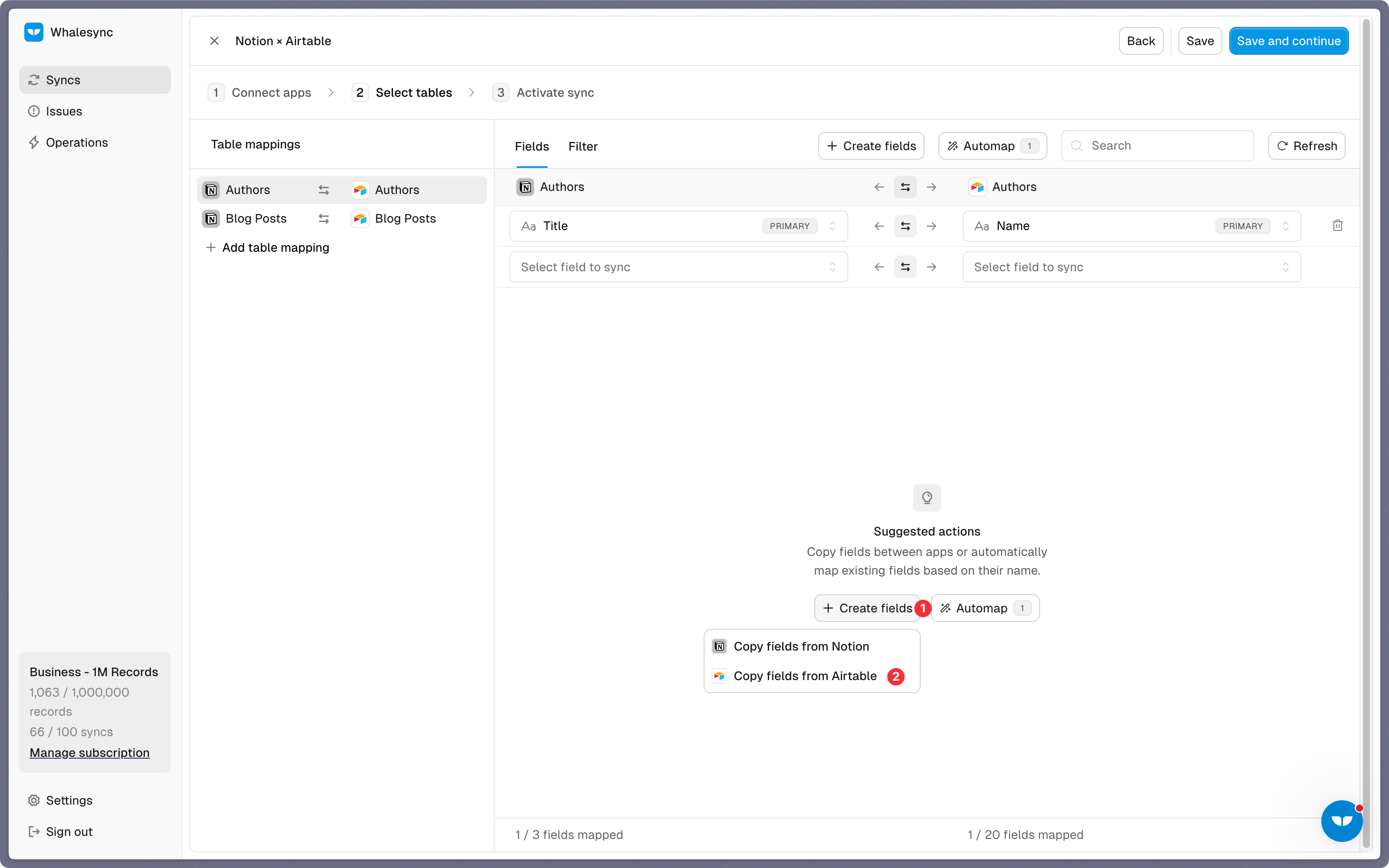Screen dimensions: 1389x868
Task: Open Airtable Select field to sync dropdown
Action: [x=1131, y=267]
